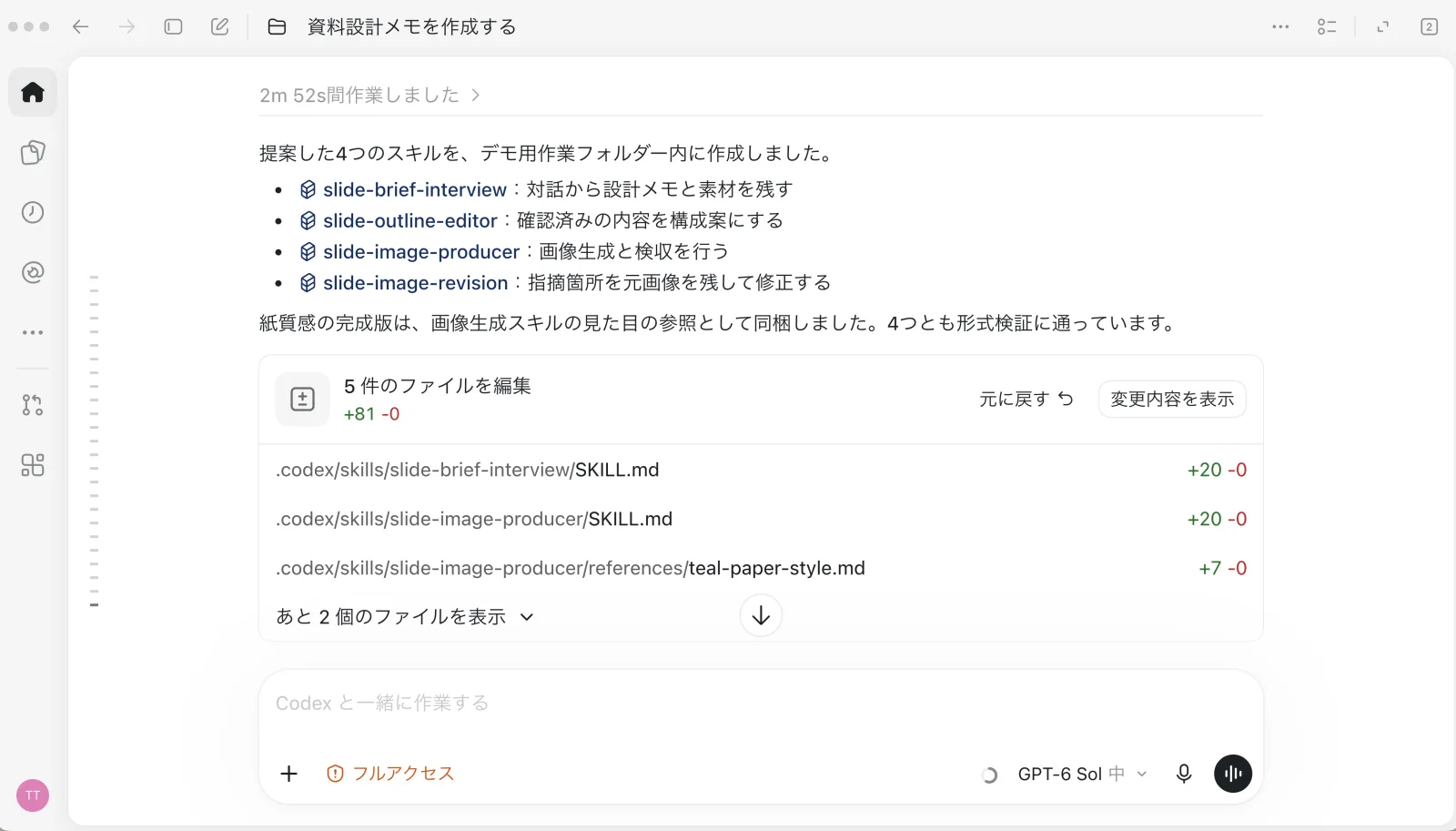Open the フルアクセス permission selector
Screen dimensions: 1456x831
[x=390, y=774]
